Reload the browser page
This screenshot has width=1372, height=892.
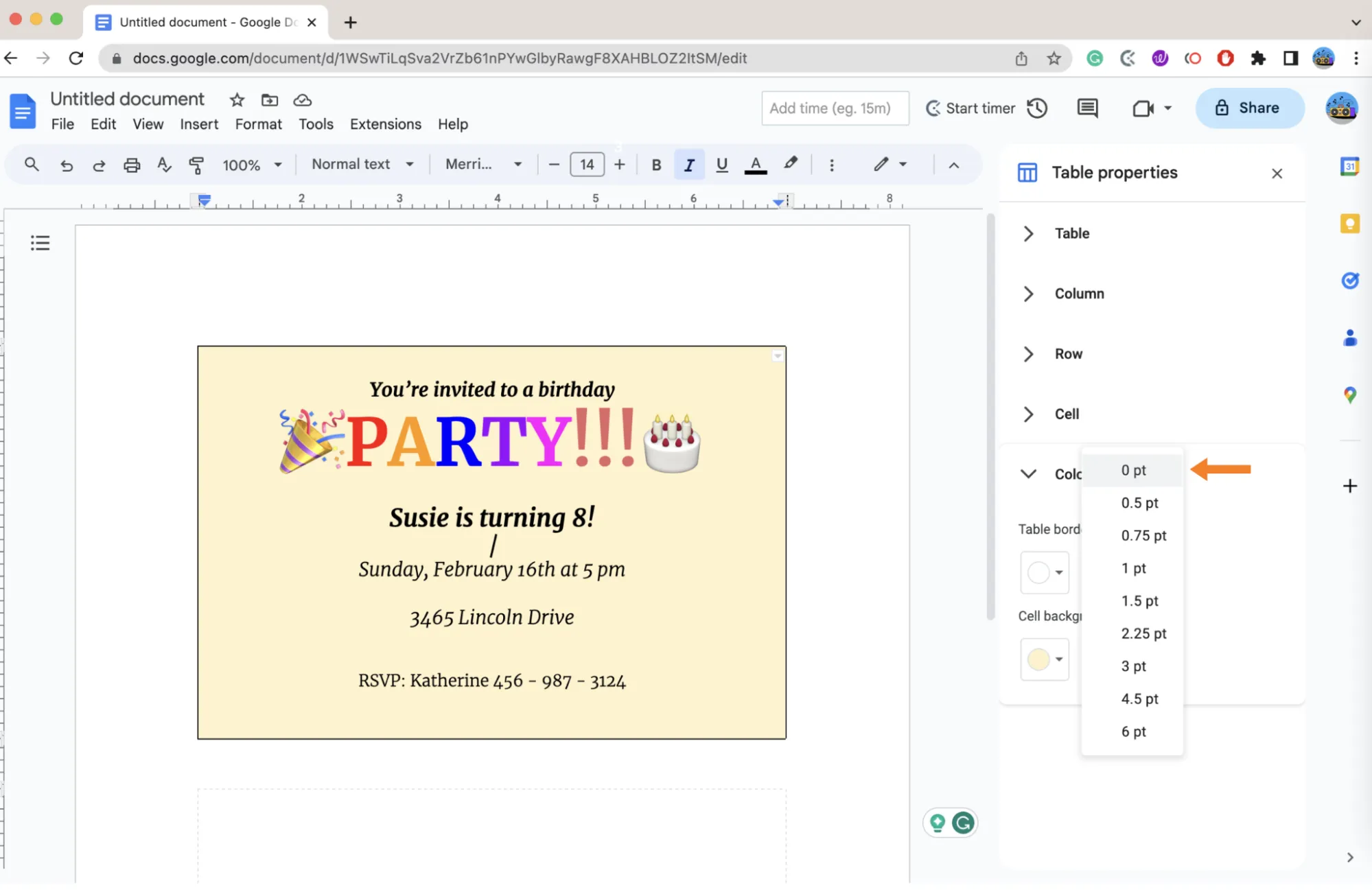(76, 58)
